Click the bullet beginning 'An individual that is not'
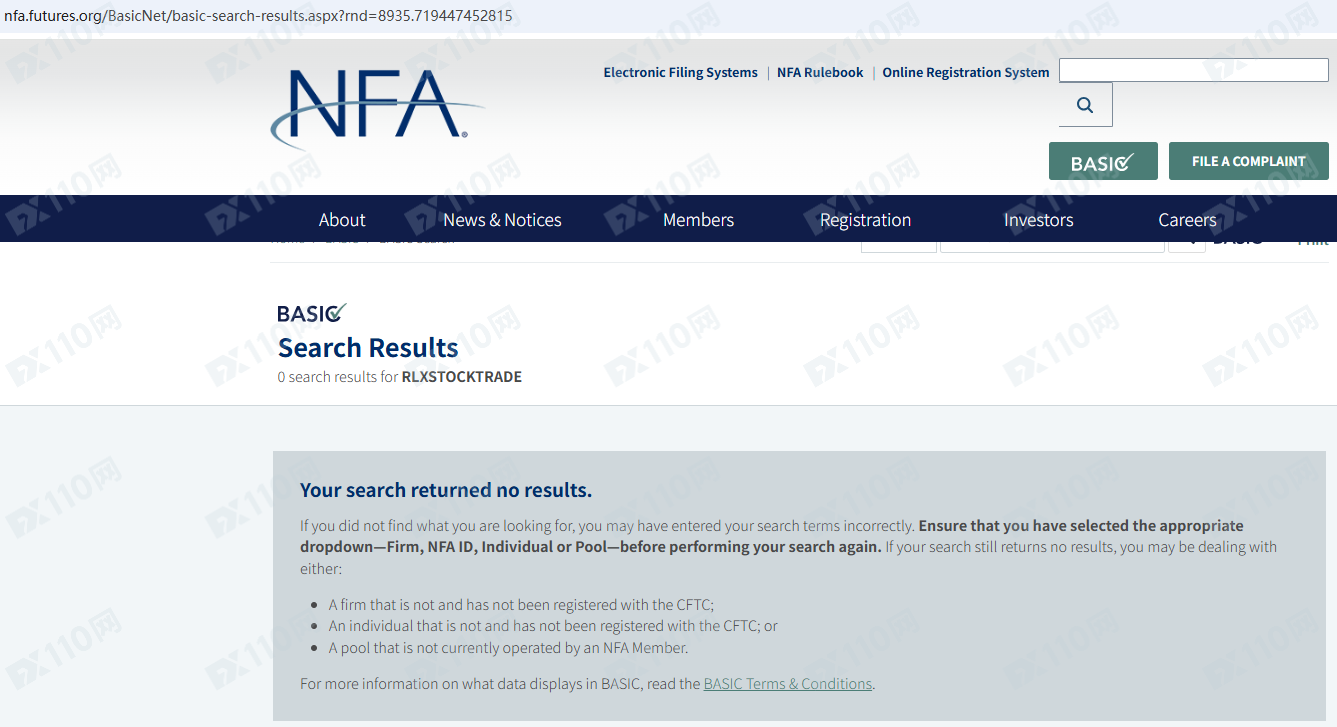The height and width of the screenshot is (727, 1337). coord(553,626)
